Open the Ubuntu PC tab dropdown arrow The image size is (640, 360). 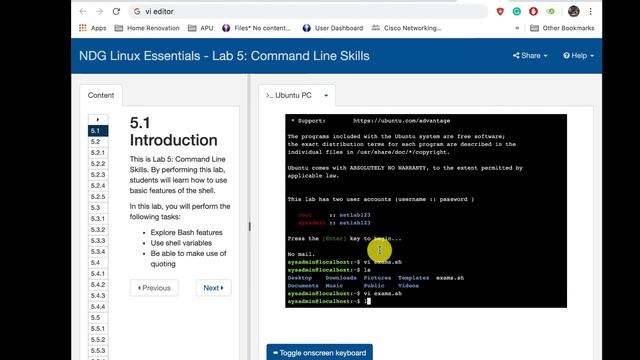point(326,96)
